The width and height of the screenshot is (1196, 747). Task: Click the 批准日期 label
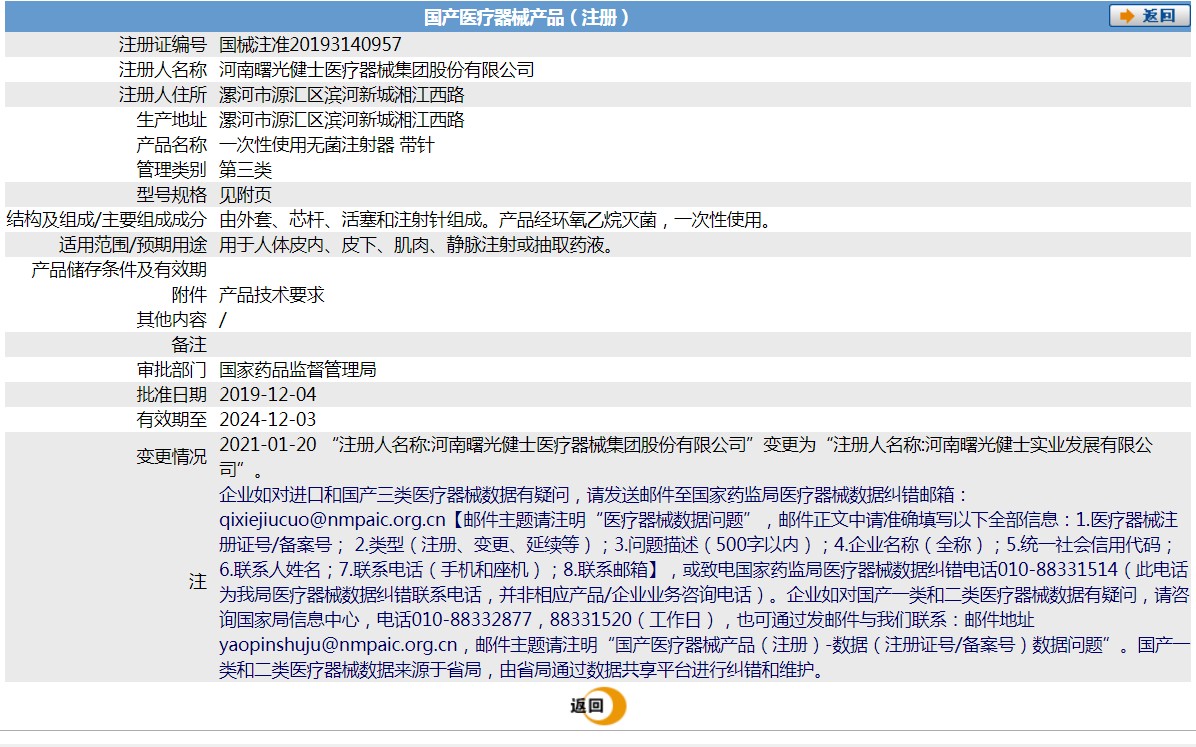point(172,394)
